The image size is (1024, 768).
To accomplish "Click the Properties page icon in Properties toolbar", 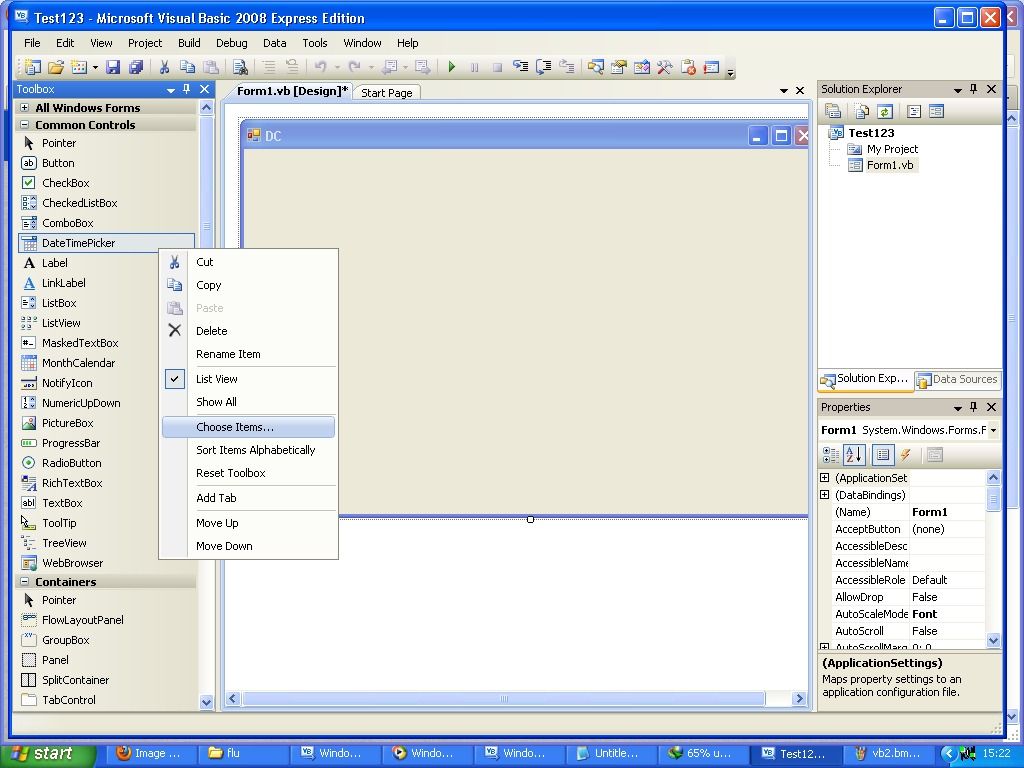I will [935, 455].
